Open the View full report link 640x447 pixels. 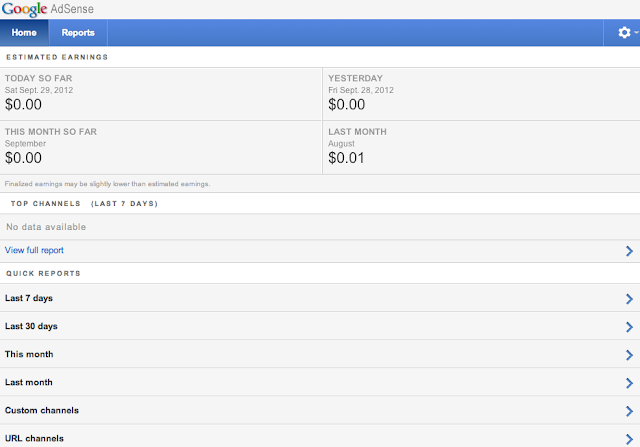coord(35,250)
